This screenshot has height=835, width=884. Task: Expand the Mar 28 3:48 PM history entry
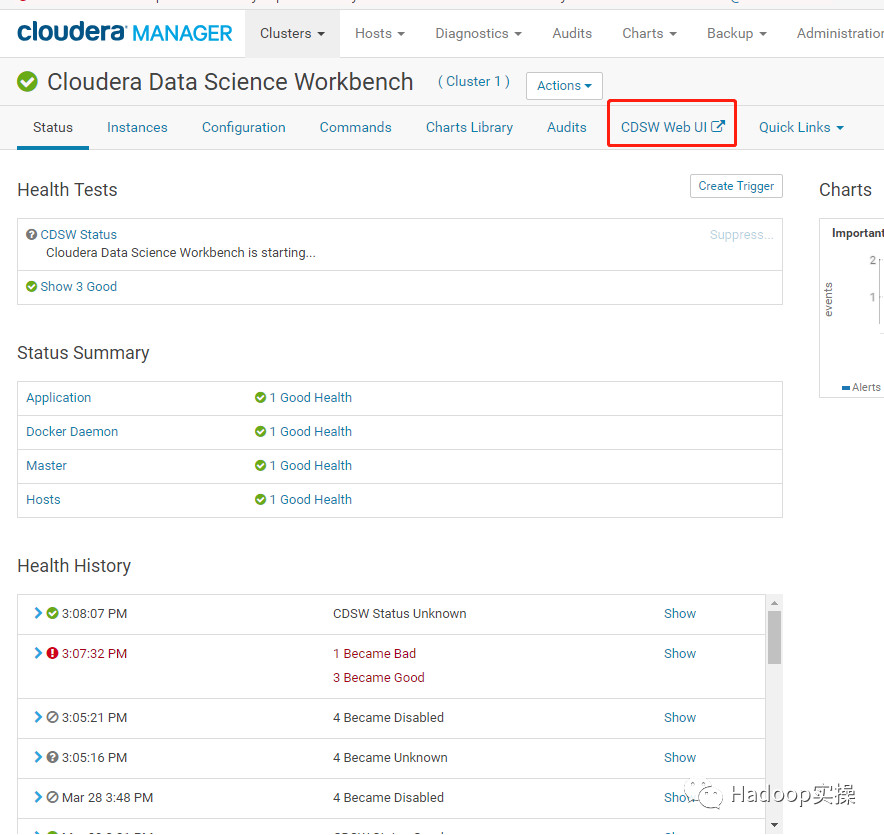click(x=38, y=797)
